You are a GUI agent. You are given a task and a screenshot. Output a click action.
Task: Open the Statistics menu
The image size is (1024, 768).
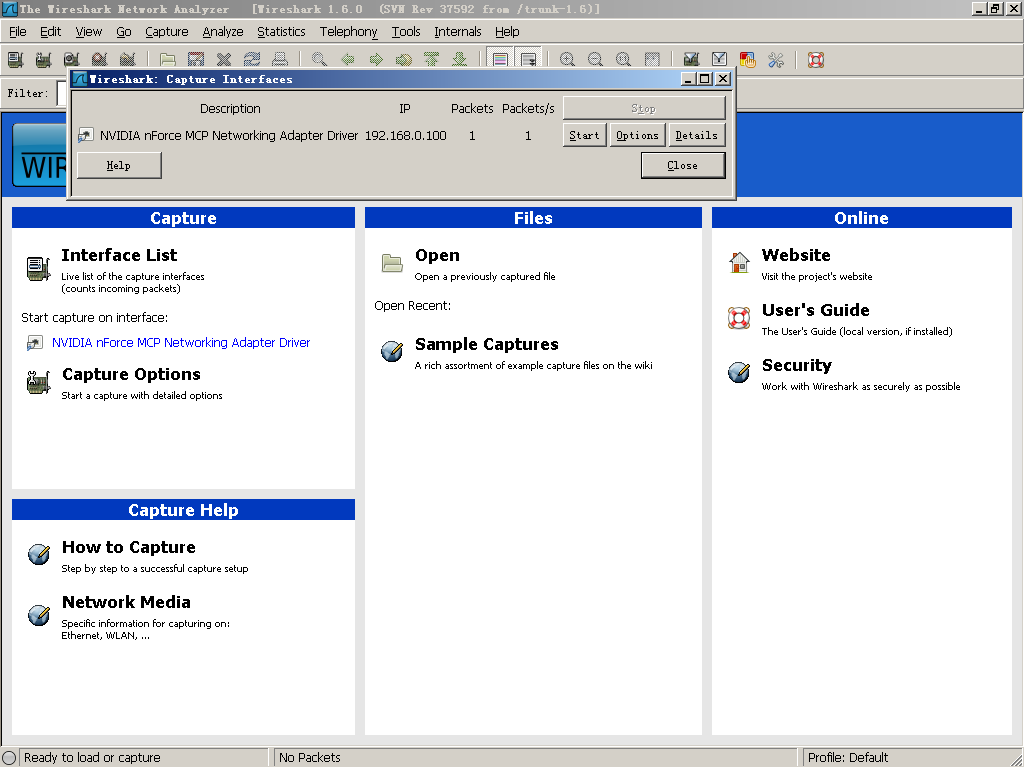pos(281,31)
